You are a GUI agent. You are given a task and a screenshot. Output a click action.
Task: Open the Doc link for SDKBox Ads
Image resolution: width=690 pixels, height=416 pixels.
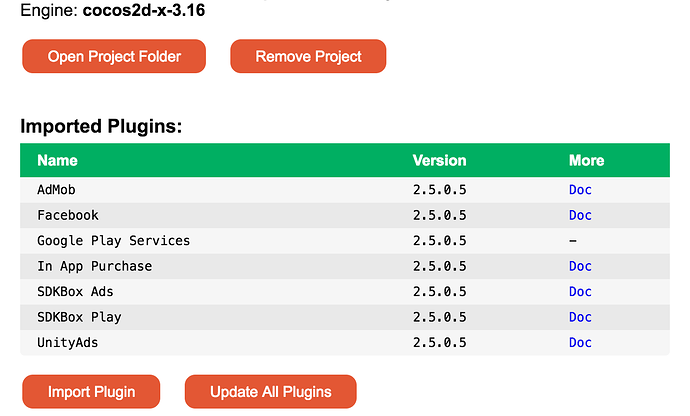pyautogui.click(x=580, y=292)
